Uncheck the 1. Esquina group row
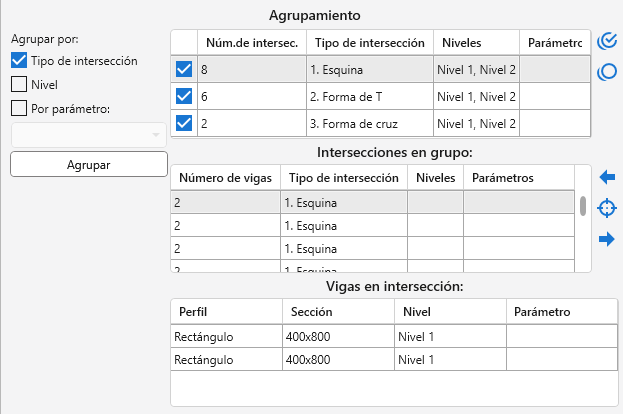The height and width of the screenshot is (414, 623). 184,69
